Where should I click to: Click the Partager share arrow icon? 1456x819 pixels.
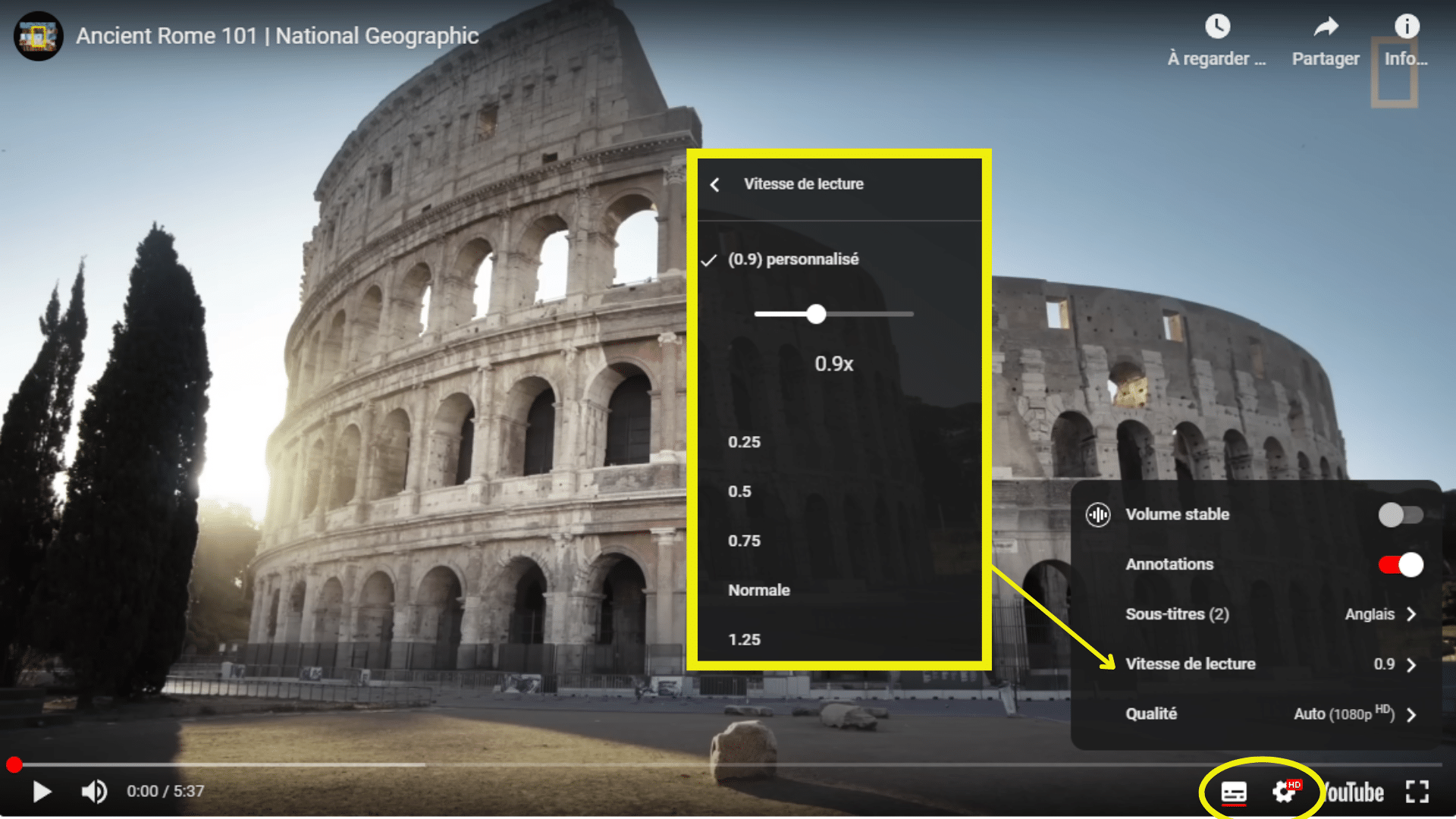pos(1326,27)
